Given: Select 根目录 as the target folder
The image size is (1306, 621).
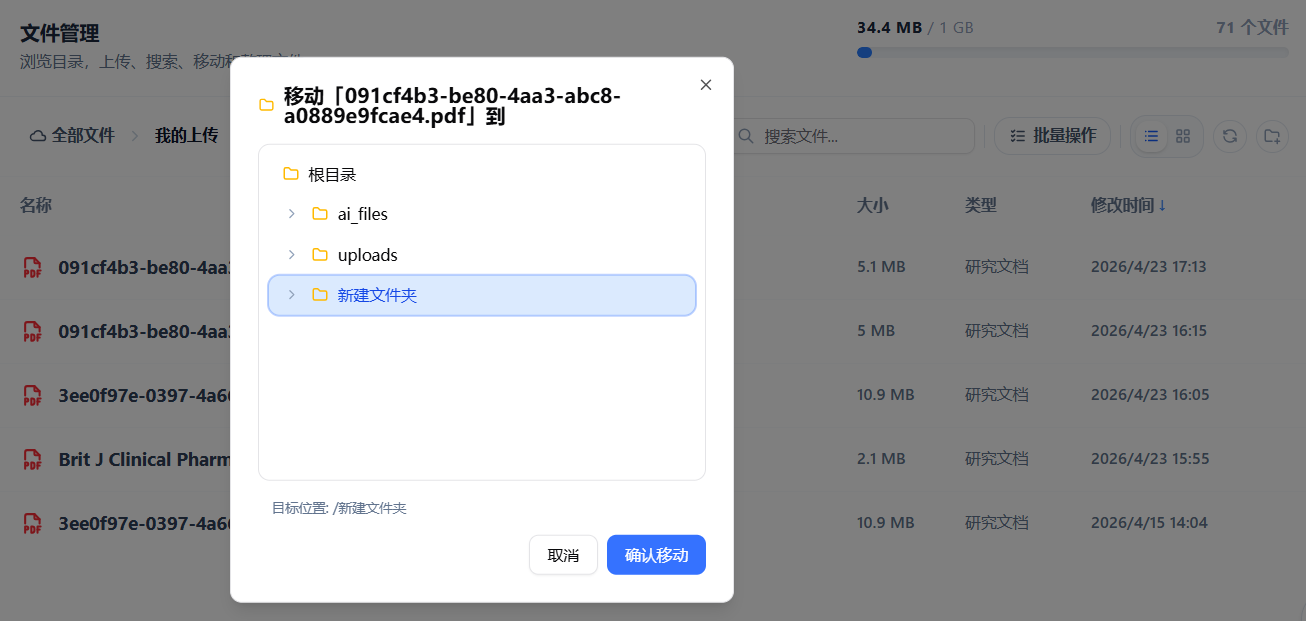Looking at the screenshot, I should coord(482,174).
